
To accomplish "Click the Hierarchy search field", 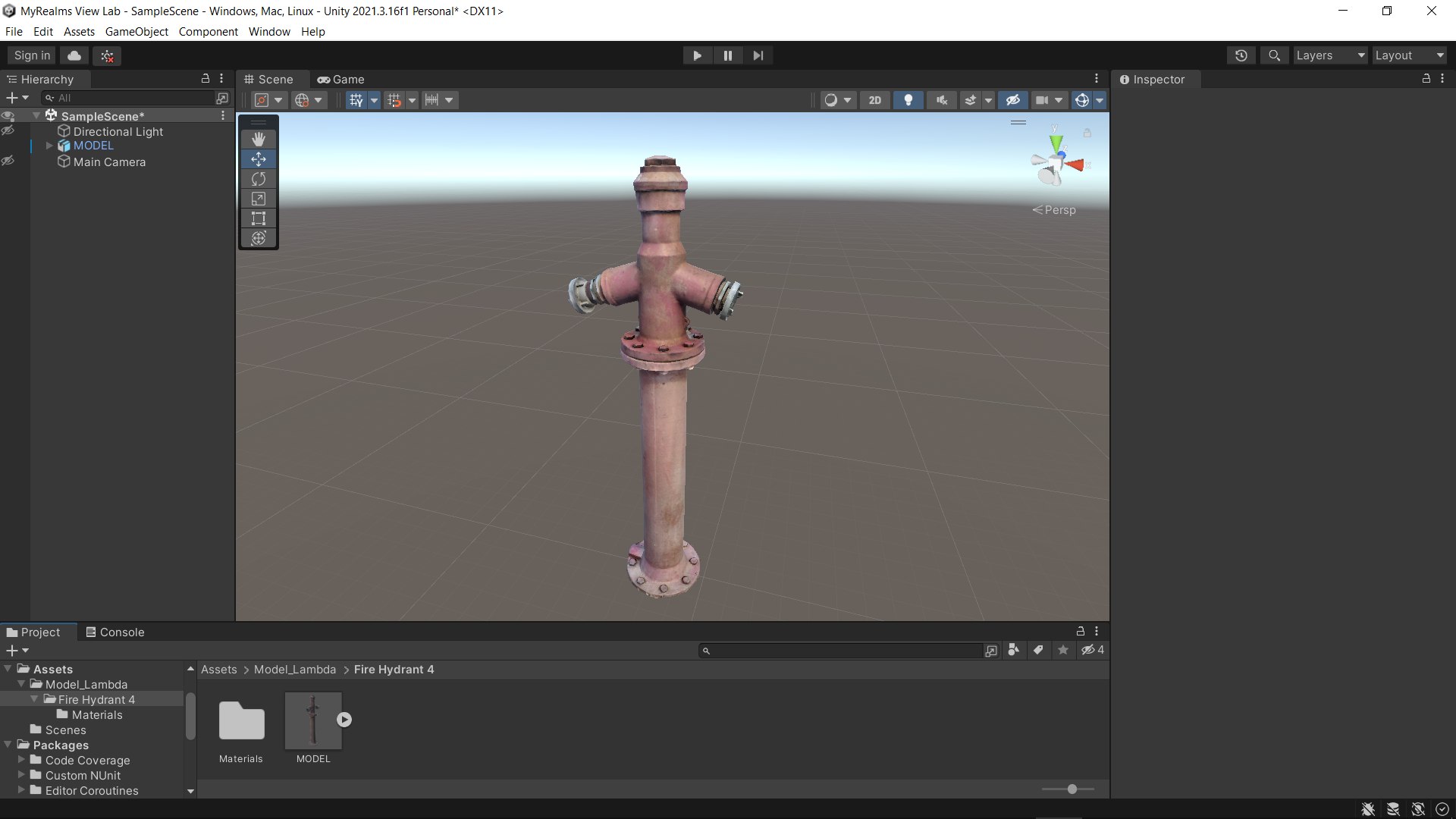I will 129,98.
